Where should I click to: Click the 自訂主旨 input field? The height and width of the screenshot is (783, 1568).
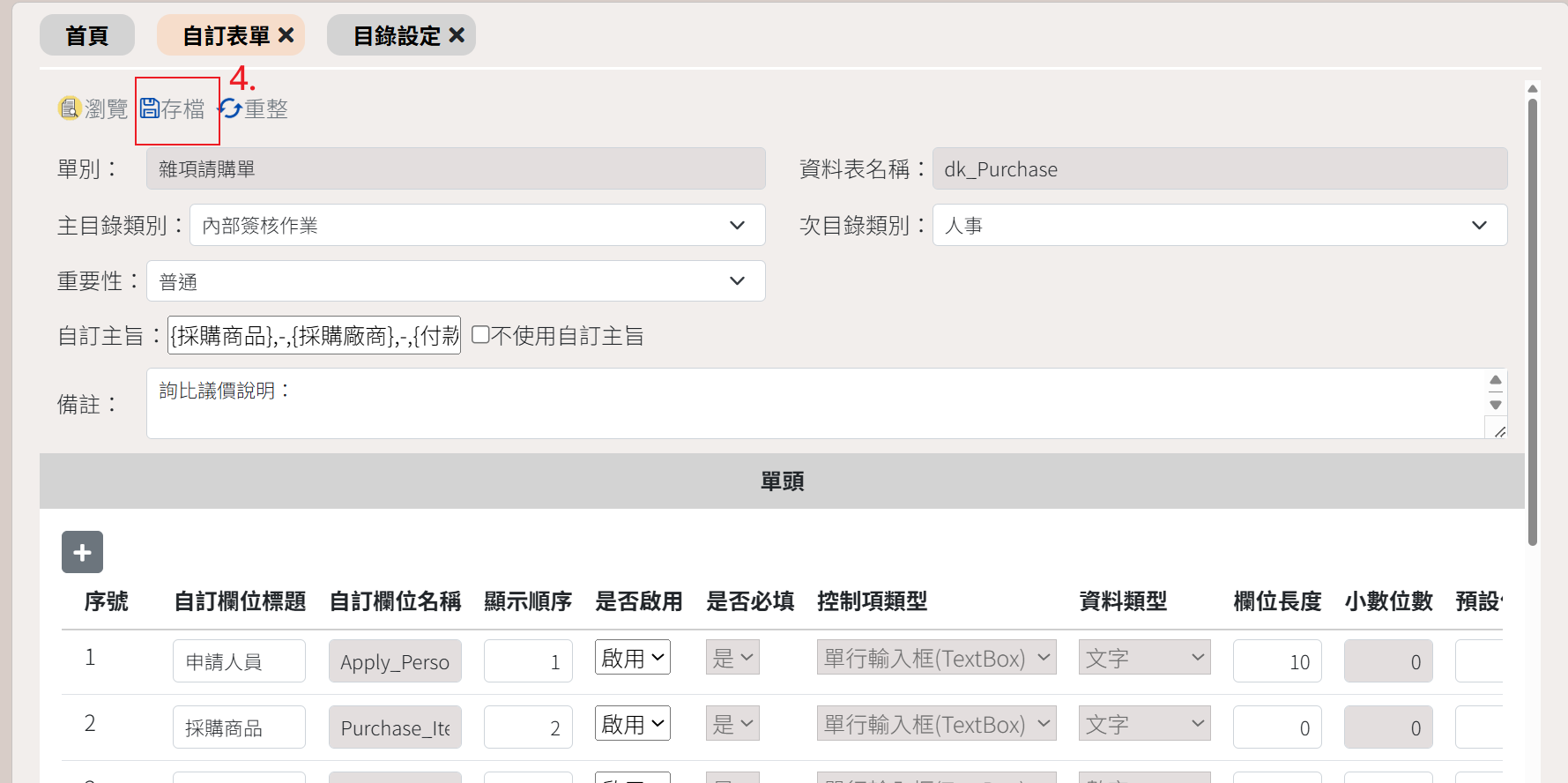[314, 336]
